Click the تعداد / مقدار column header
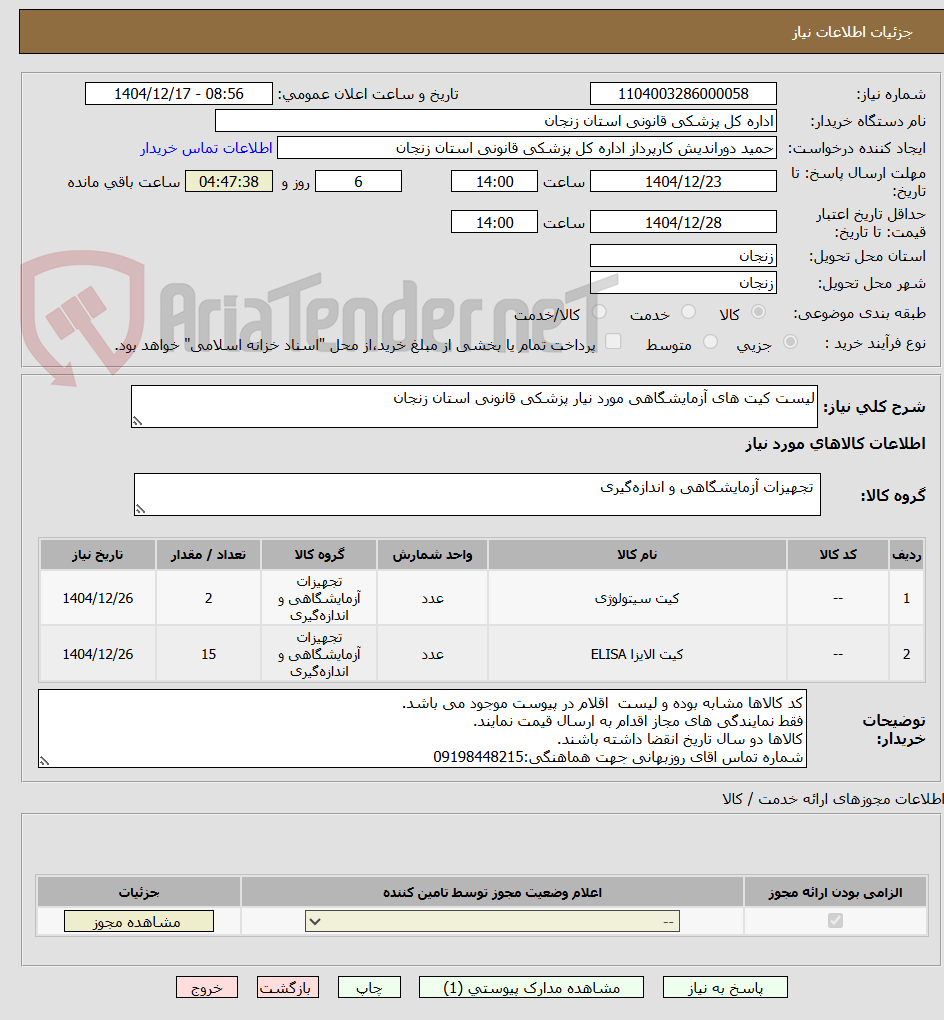Viewport: 944px width, 1020px height. tap(208, 554)
